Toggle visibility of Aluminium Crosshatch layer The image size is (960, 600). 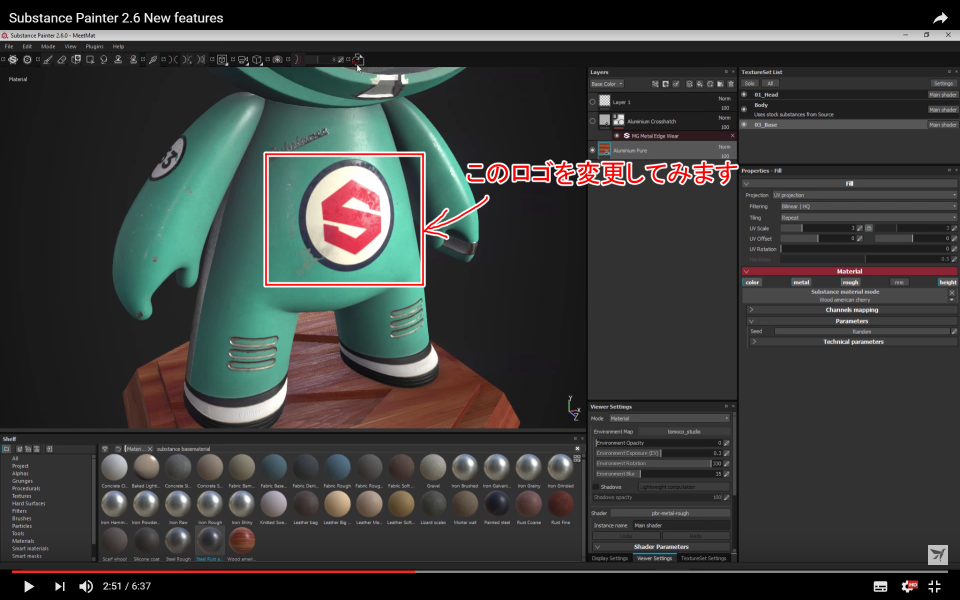click(x=592, y=121)
